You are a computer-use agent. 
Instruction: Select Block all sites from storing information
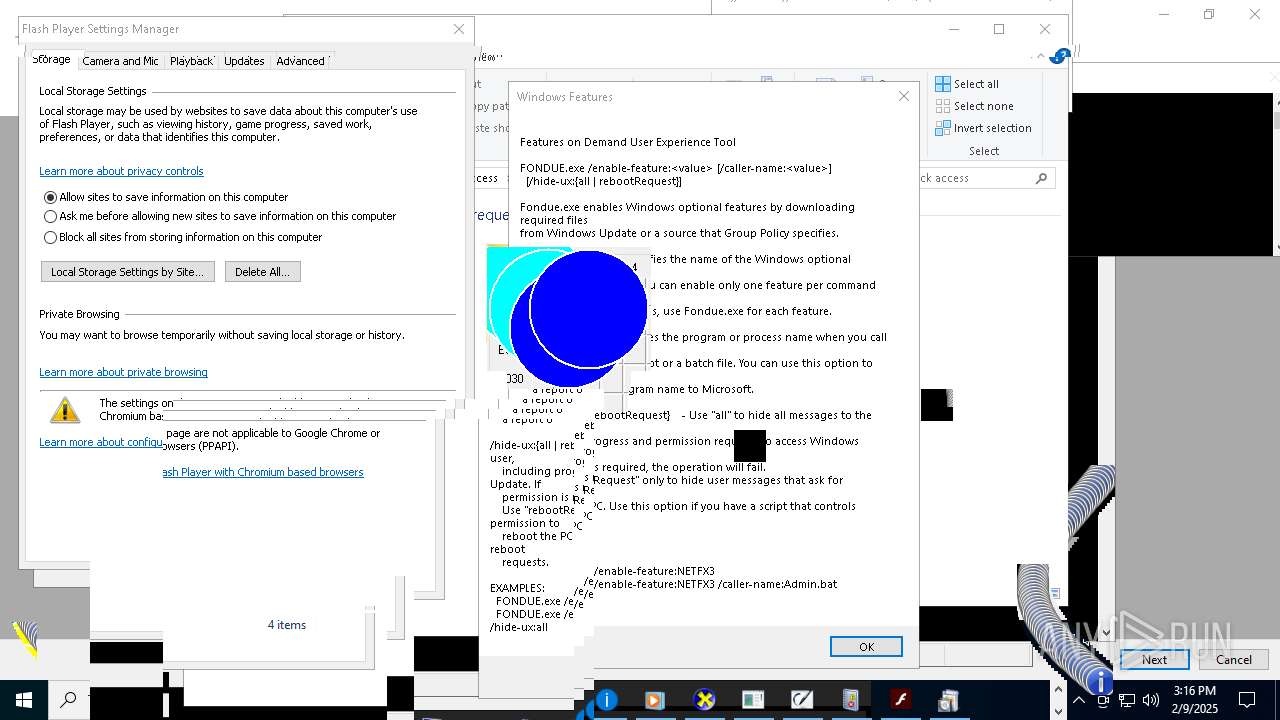coord(50,237)
